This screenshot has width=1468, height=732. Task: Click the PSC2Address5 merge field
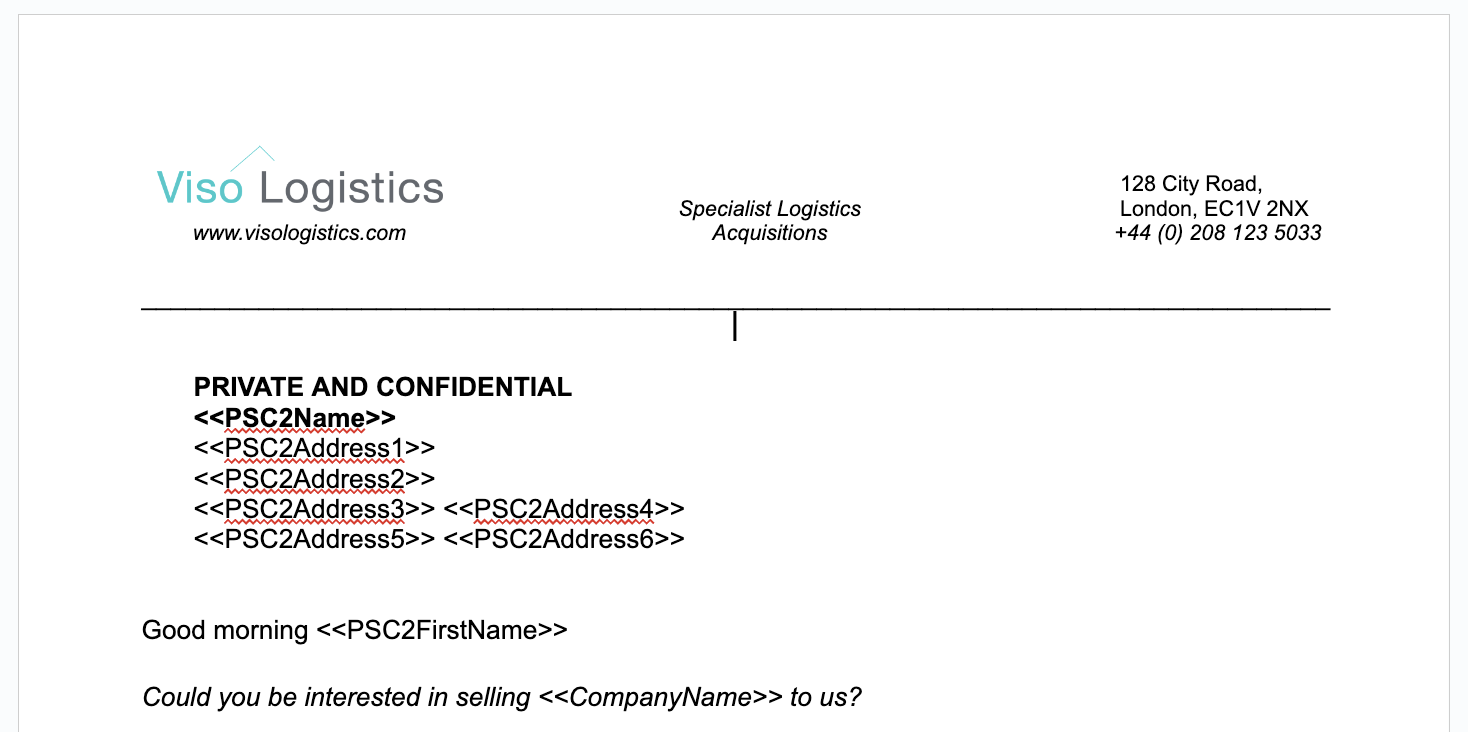(315, 539)
